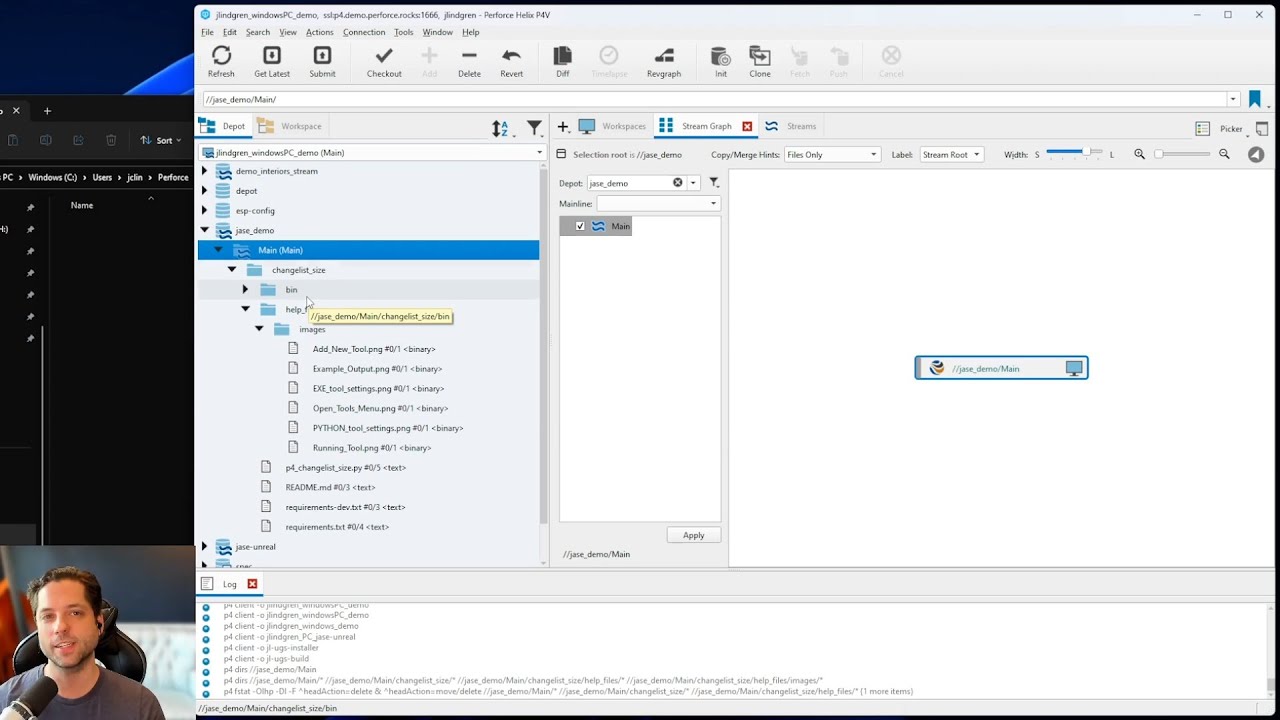Click the filter funnel icon in Depot pane
The height and width of the screenshot is (720, 1280).
point(534,127)
